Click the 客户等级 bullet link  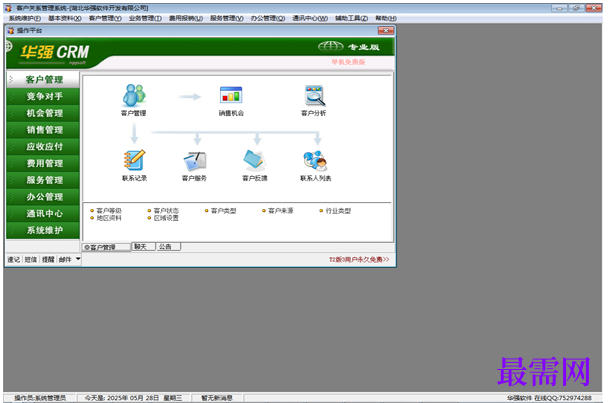(x=106, y=211)
